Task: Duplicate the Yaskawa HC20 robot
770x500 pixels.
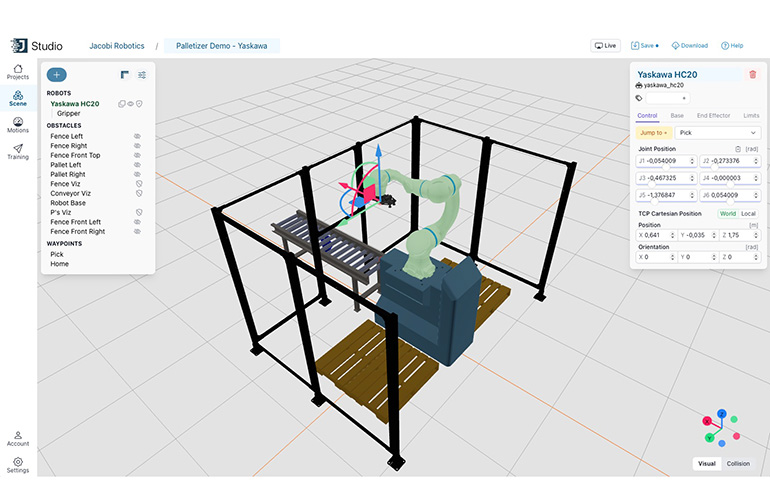Action: click(121, 103)
